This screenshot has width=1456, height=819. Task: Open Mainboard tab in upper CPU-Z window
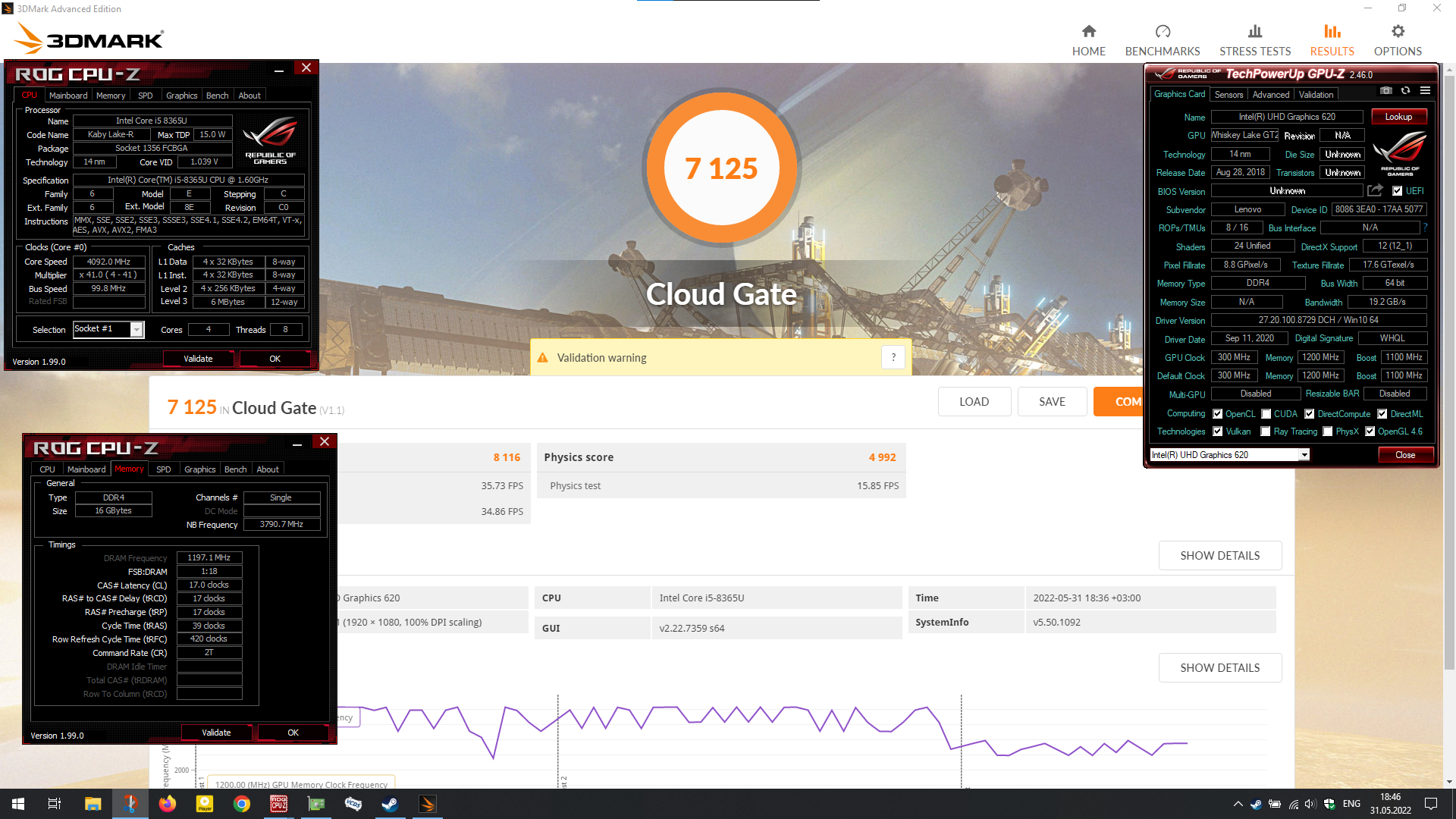(x=68, y=96)
